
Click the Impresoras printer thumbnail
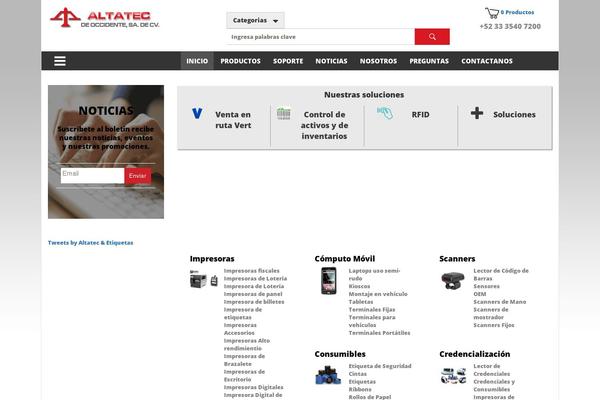(x=204, y=279)
